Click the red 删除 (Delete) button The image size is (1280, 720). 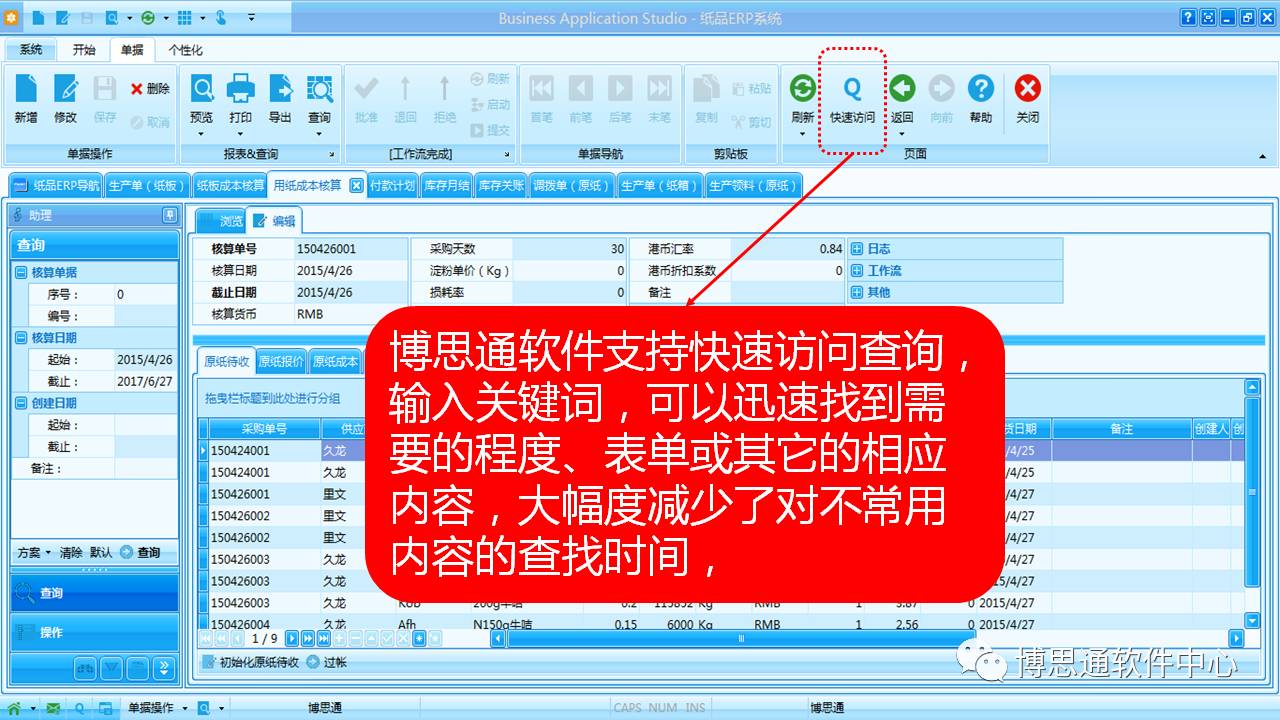coord(150,89)
